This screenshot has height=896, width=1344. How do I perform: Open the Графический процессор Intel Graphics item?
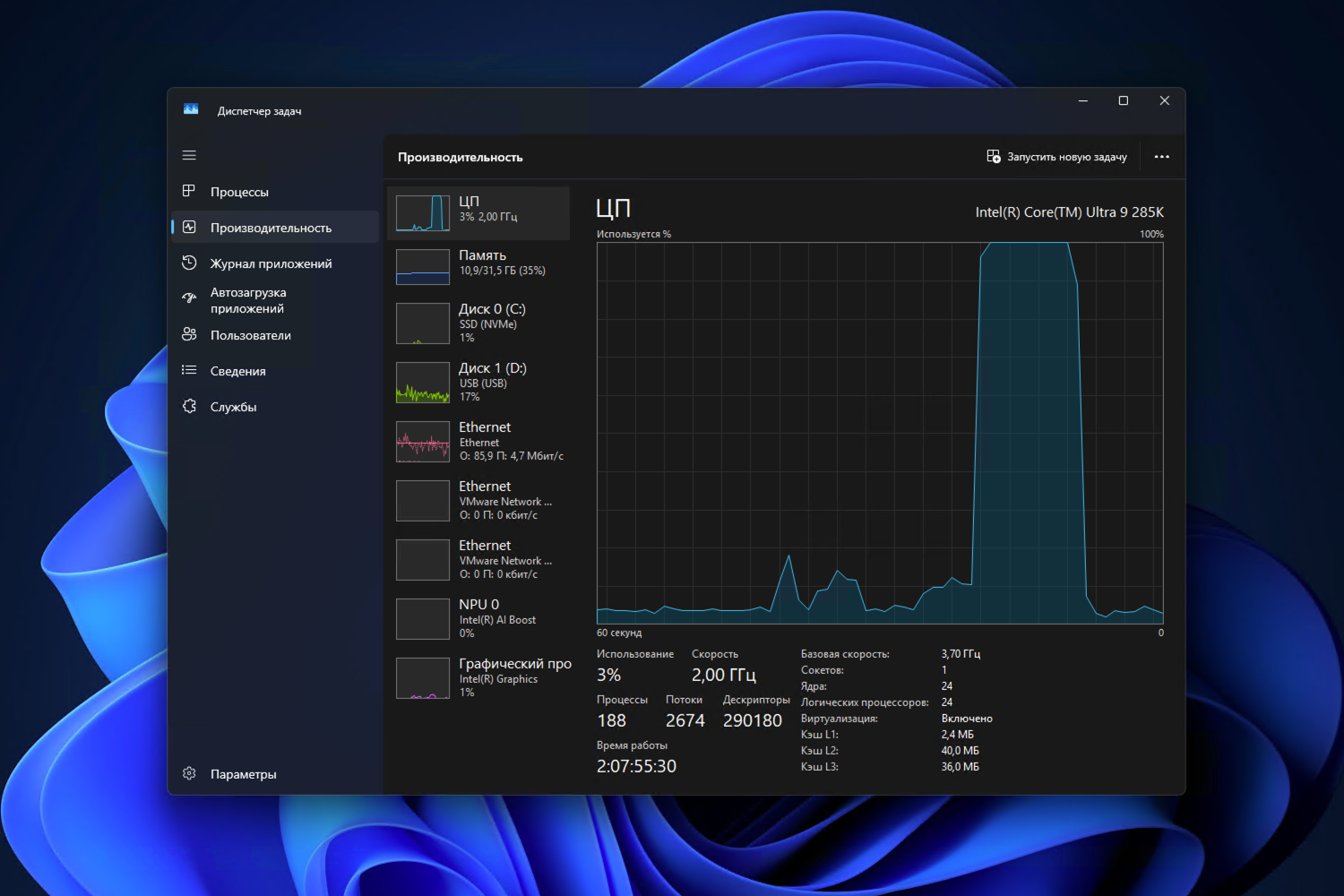478,677
